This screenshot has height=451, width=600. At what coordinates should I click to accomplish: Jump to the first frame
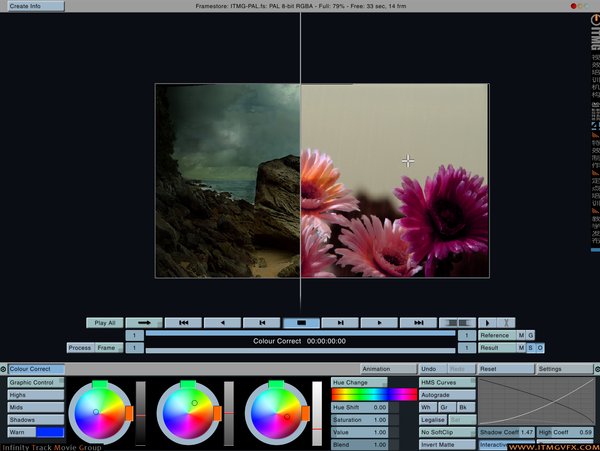184,323
